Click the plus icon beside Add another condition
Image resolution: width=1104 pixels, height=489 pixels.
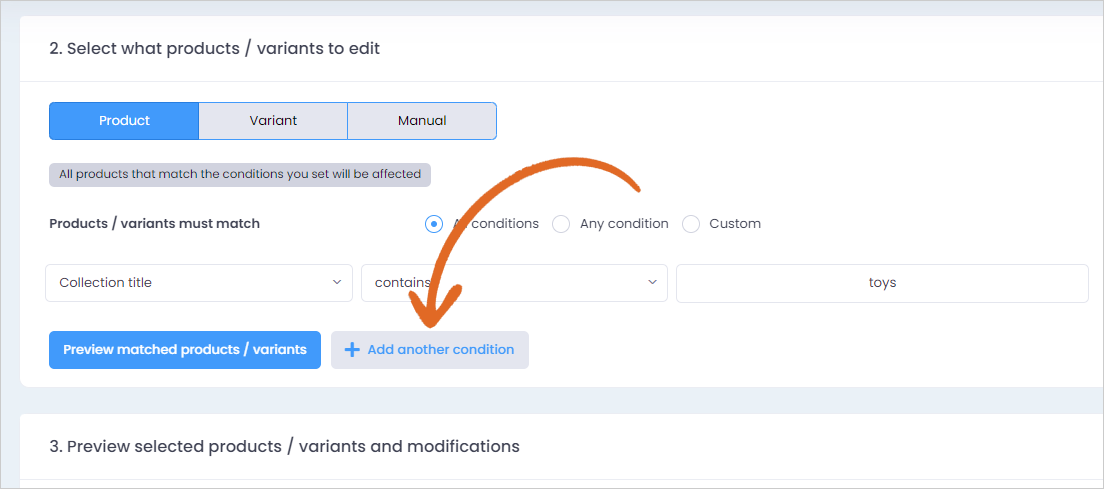pos(351,350)
